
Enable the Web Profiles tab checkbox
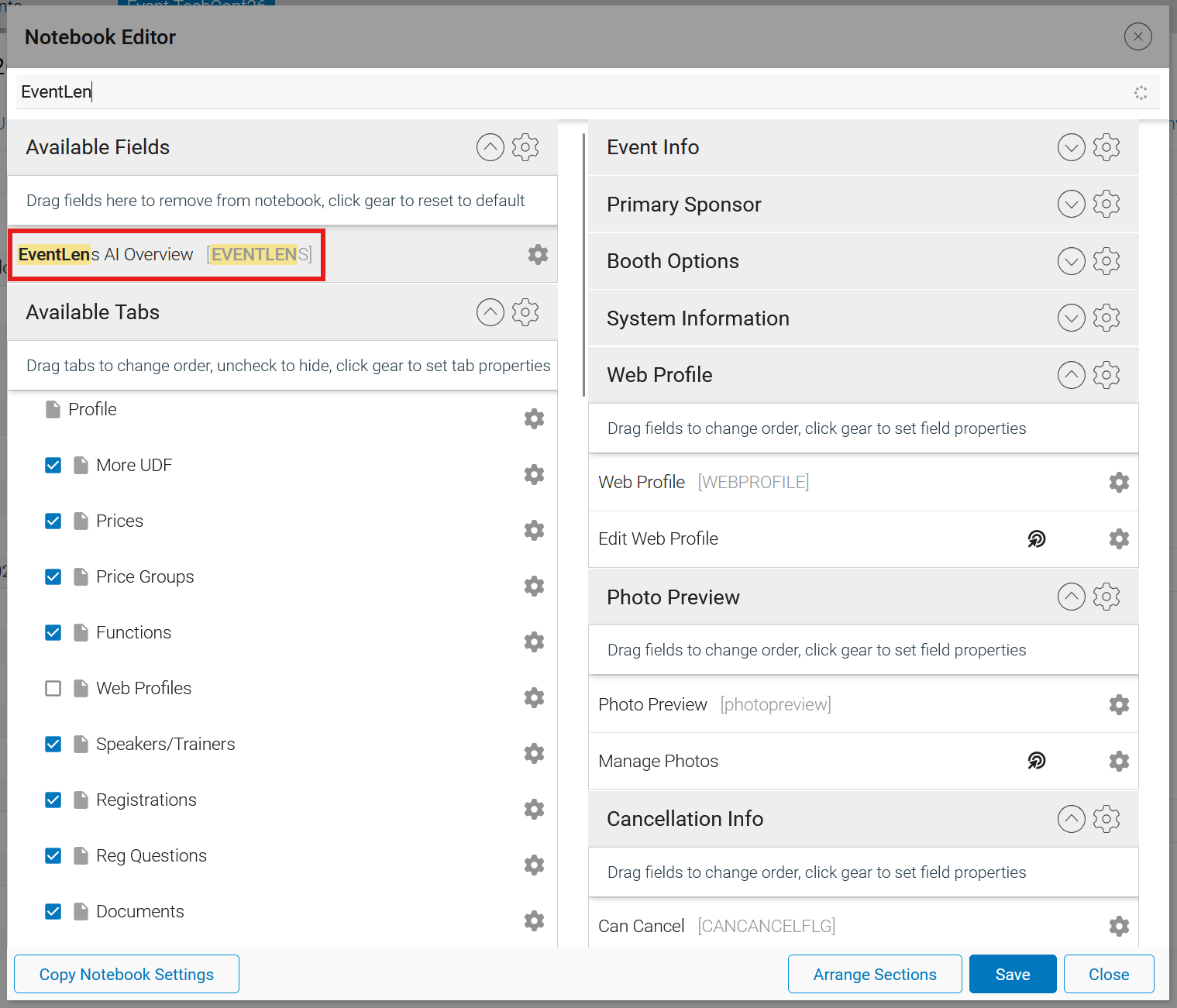click(x=53, y=688)
